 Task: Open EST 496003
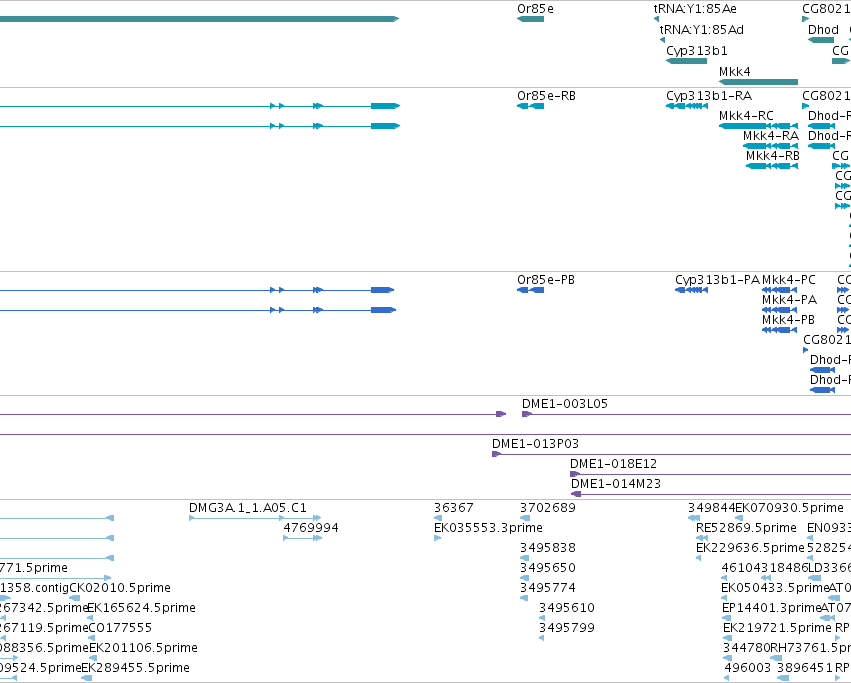[727, 678]
